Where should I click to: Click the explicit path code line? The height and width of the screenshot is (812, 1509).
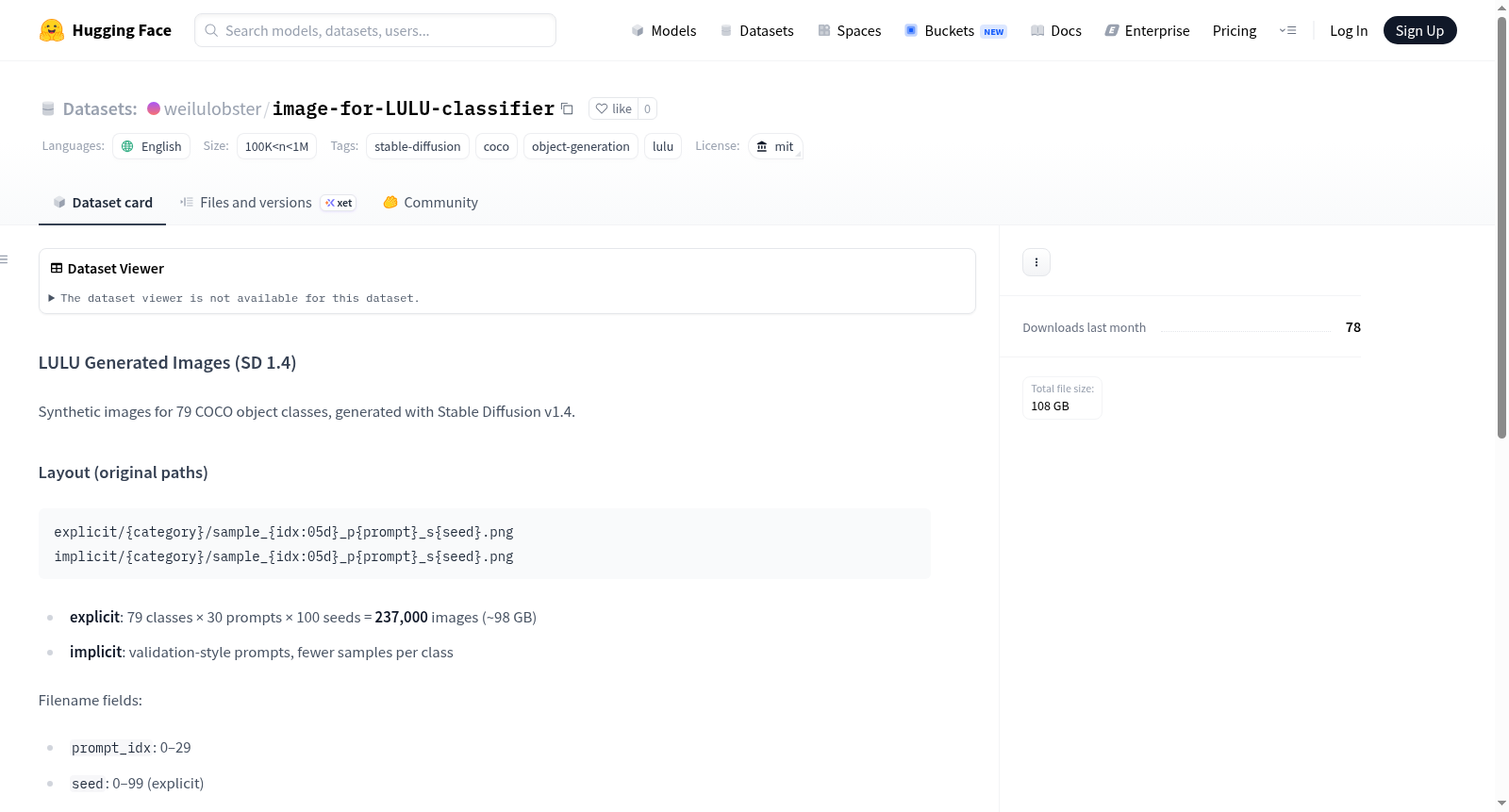[x=284, y=532]
